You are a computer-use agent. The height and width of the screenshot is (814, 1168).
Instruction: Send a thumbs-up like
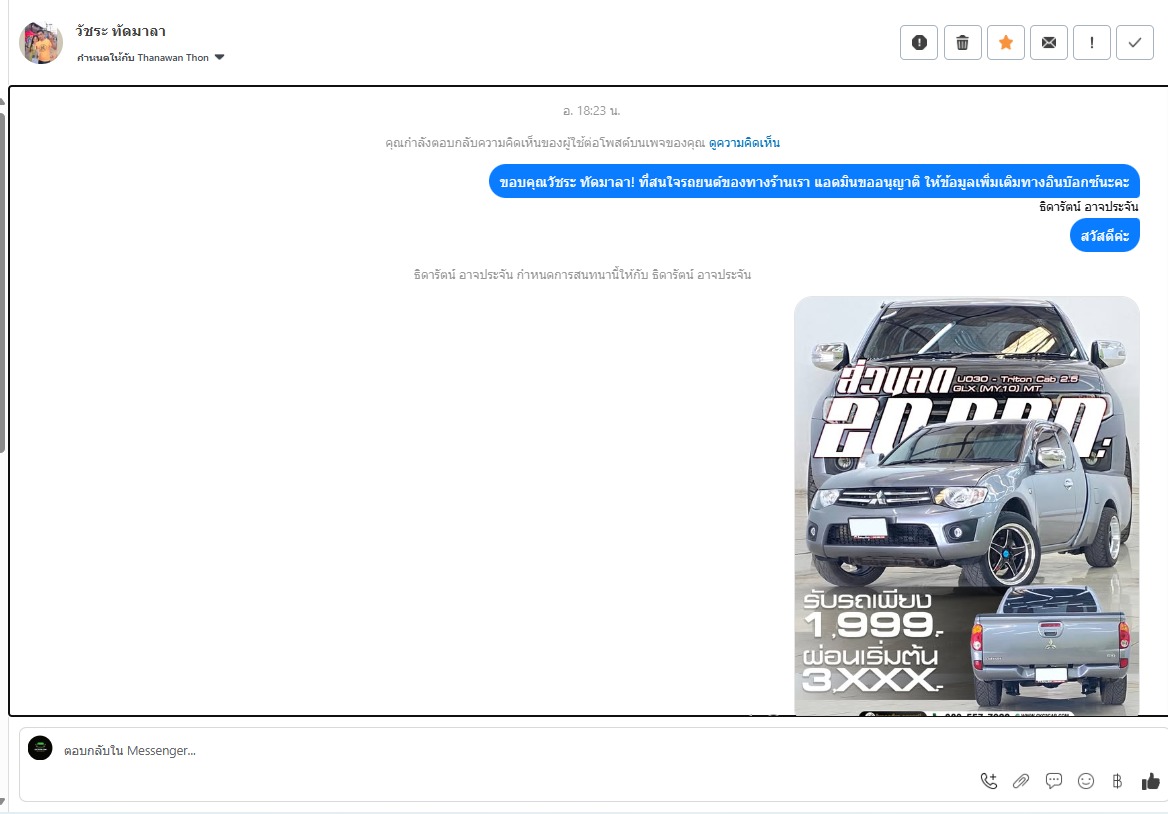(1151, 780)
